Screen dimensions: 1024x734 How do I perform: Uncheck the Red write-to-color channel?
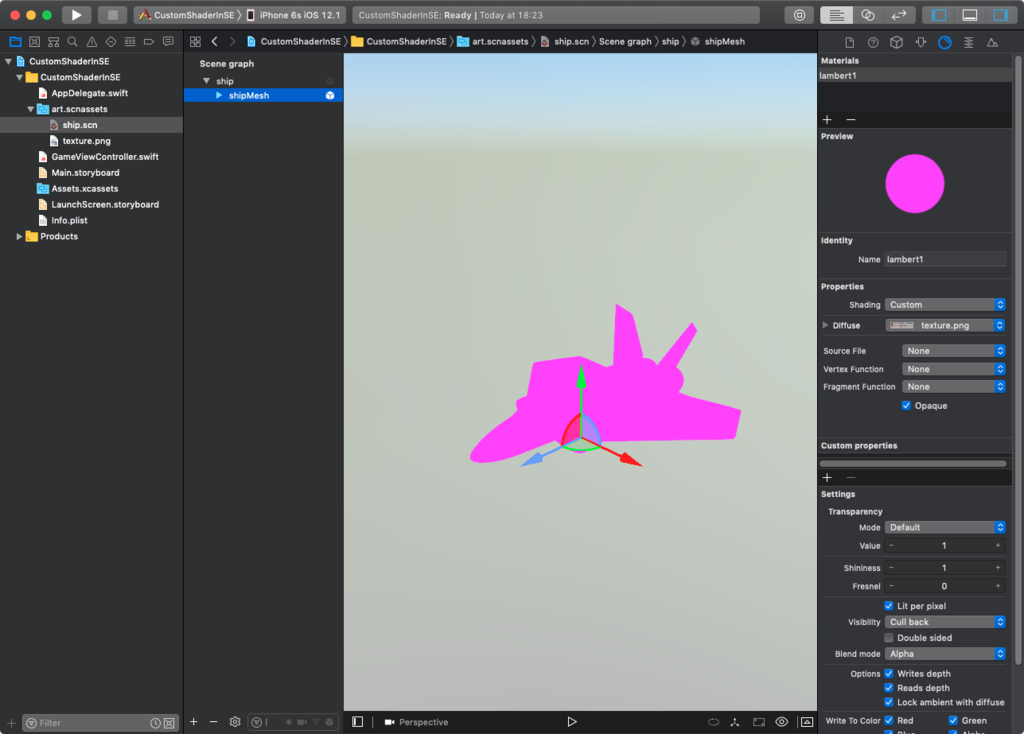pos(889,720)
